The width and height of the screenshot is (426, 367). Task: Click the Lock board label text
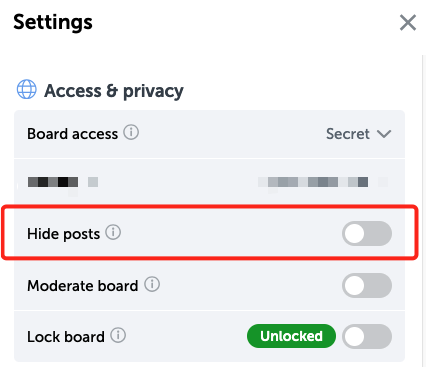click(66, 337)
